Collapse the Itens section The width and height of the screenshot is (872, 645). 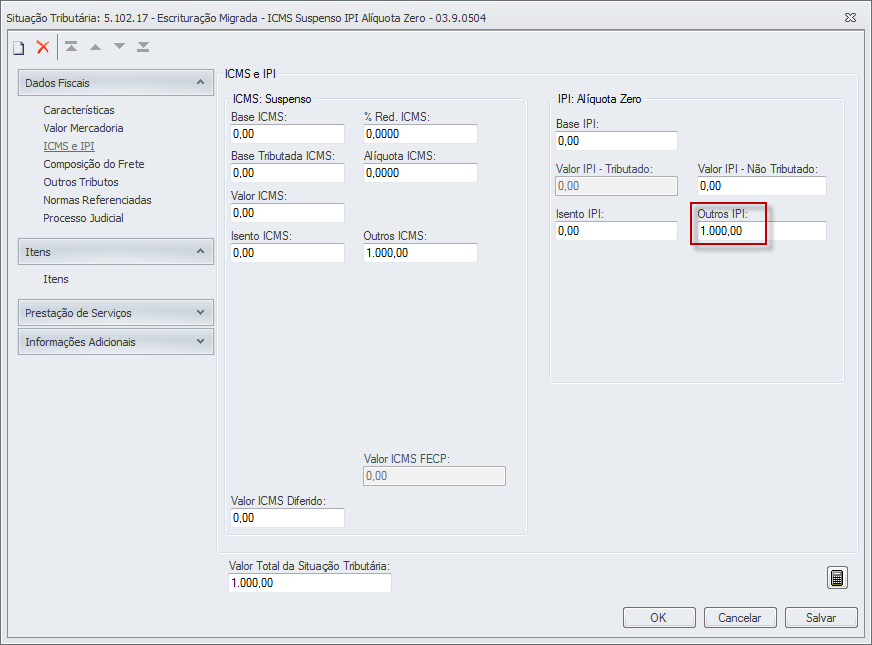coord(201,252)
